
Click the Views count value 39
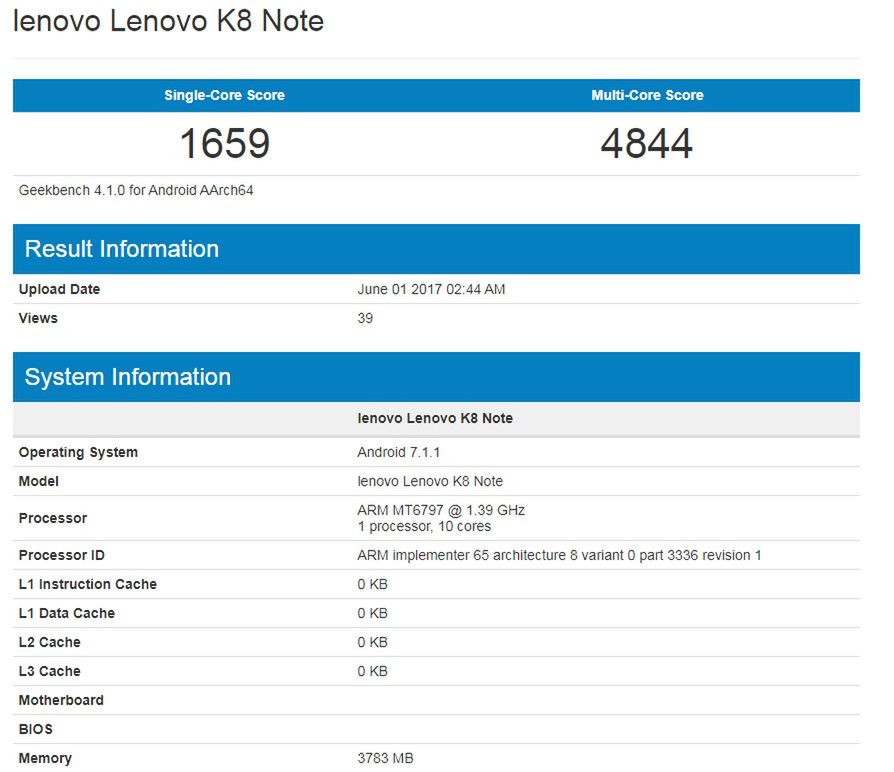click(365, 319)
